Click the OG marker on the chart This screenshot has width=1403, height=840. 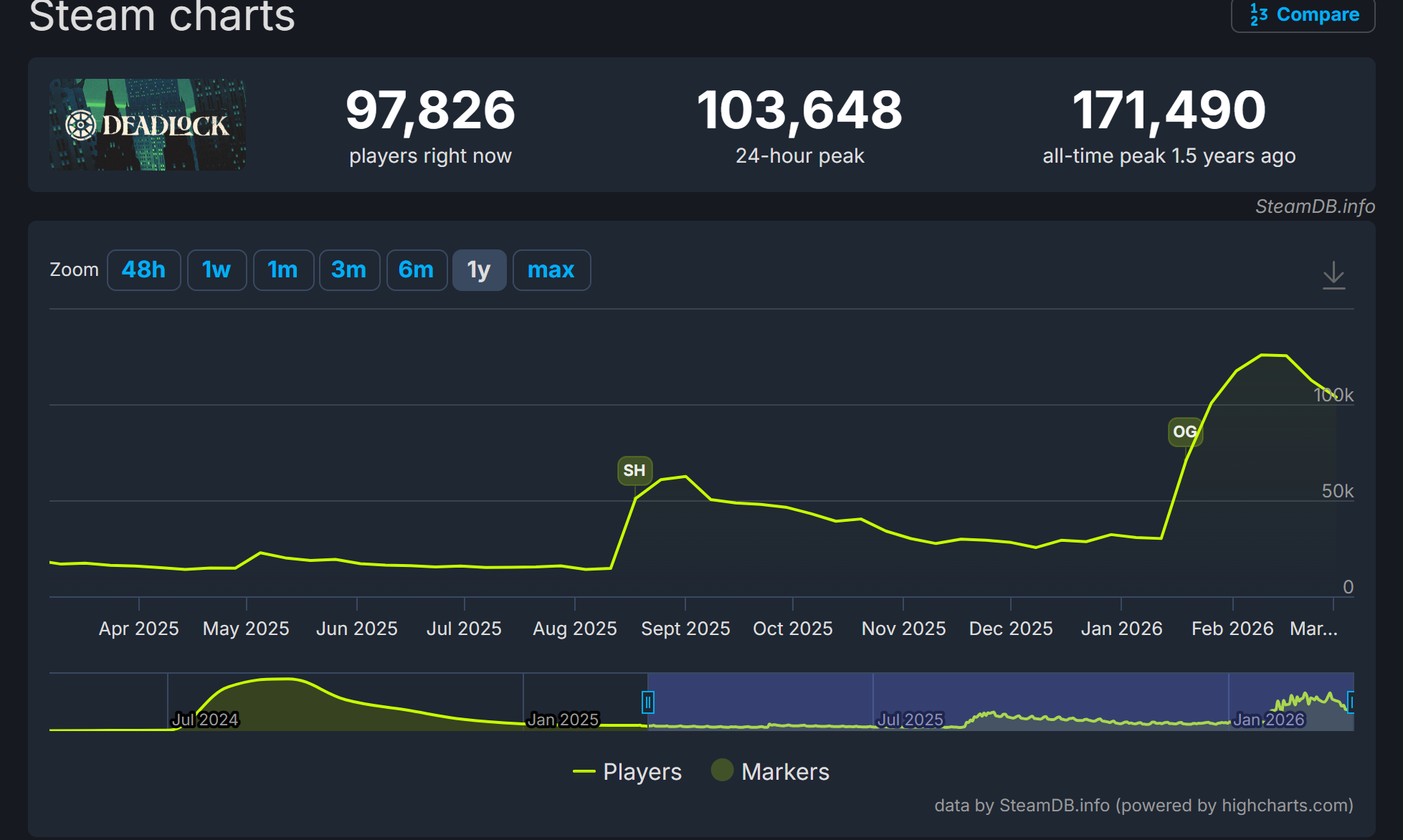[x=1184, y=431]
